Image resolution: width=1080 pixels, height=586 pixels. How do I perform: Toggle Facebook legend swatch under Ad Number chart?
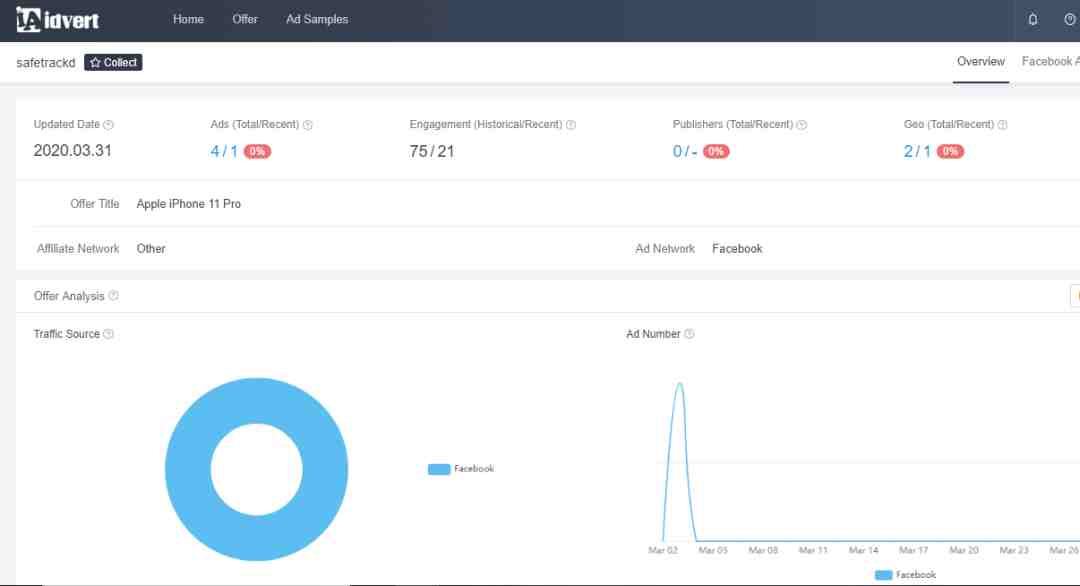(x=883, y=575)
